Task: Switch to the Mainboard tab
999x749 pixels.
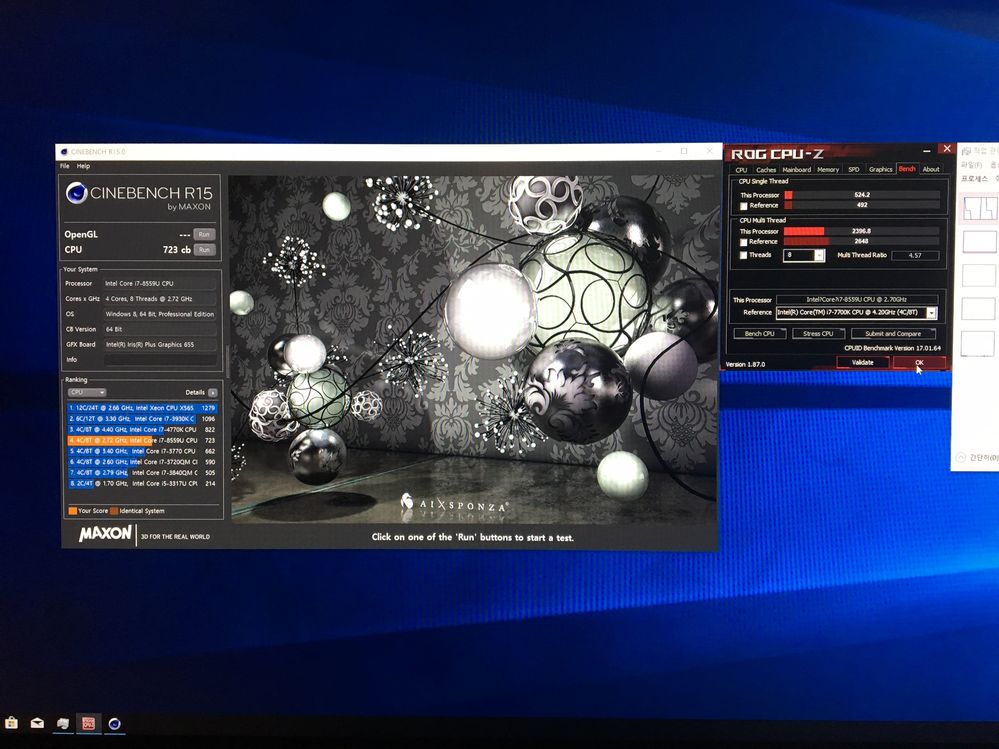Action: pyautogui.click(x=796, y=169)
